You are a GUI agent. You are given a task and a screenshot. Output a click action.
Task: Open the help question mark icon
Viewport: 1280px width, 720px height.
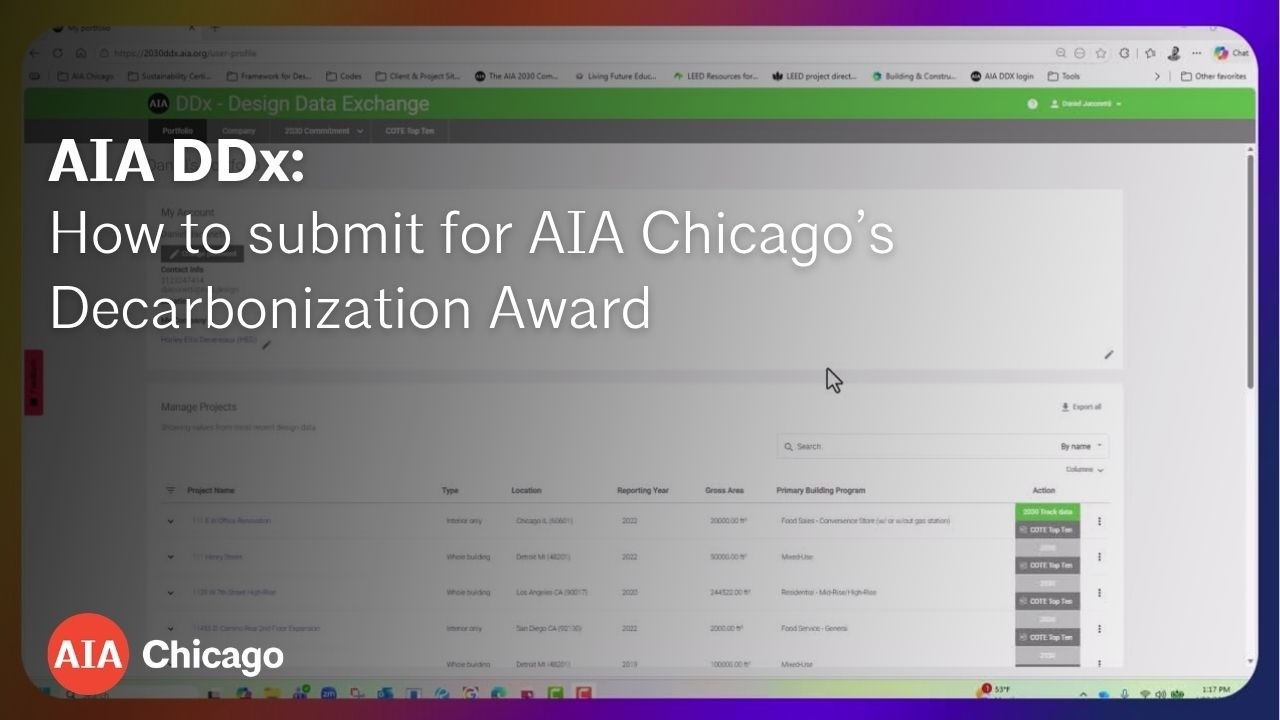pos(1032,104)
